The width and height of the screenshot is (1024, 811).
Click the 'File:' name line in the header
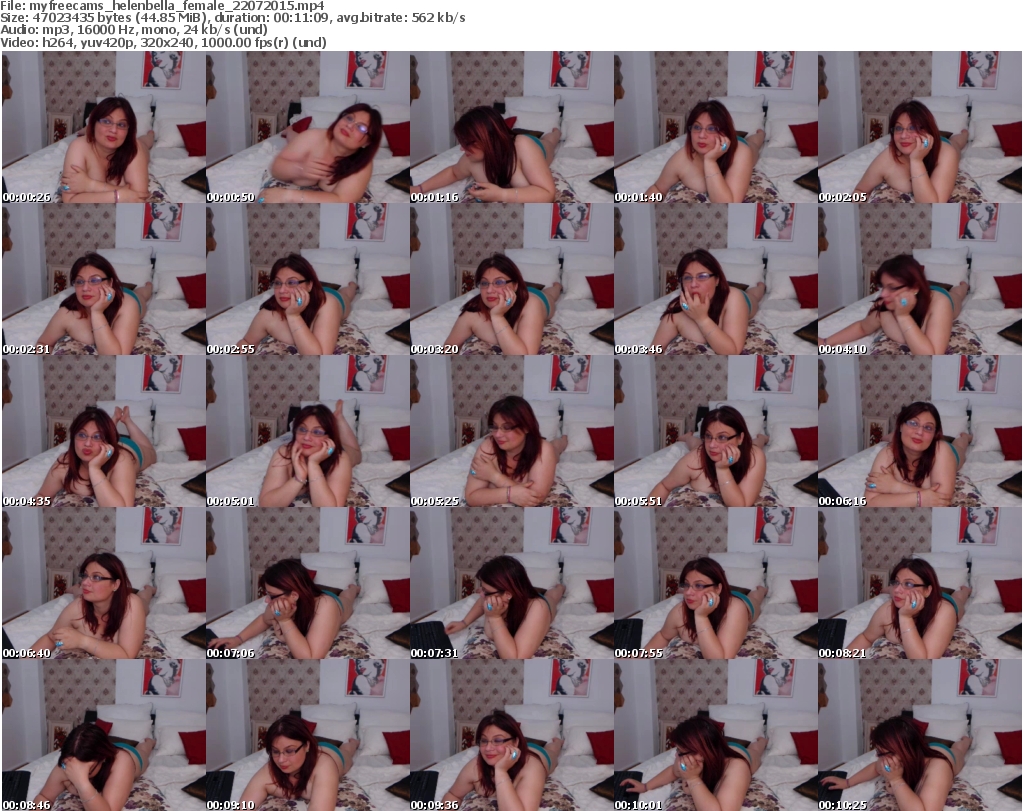(162, 6)
